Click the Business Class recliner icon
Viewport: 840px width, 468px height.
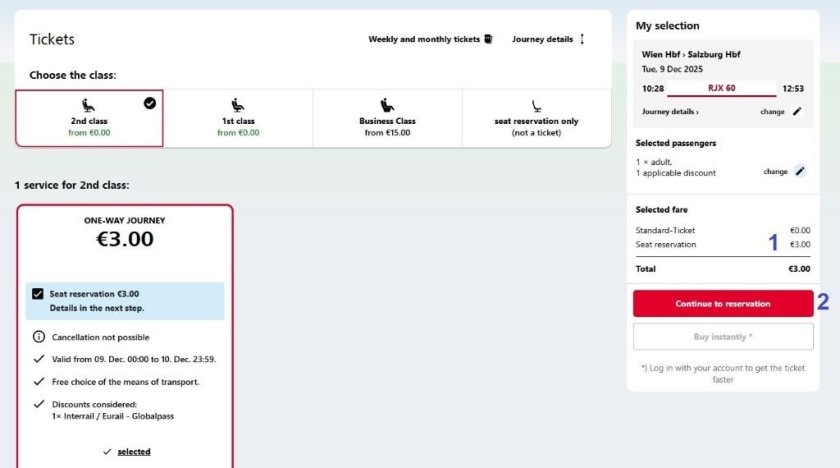pyautogui.click(x=387, y=105)
